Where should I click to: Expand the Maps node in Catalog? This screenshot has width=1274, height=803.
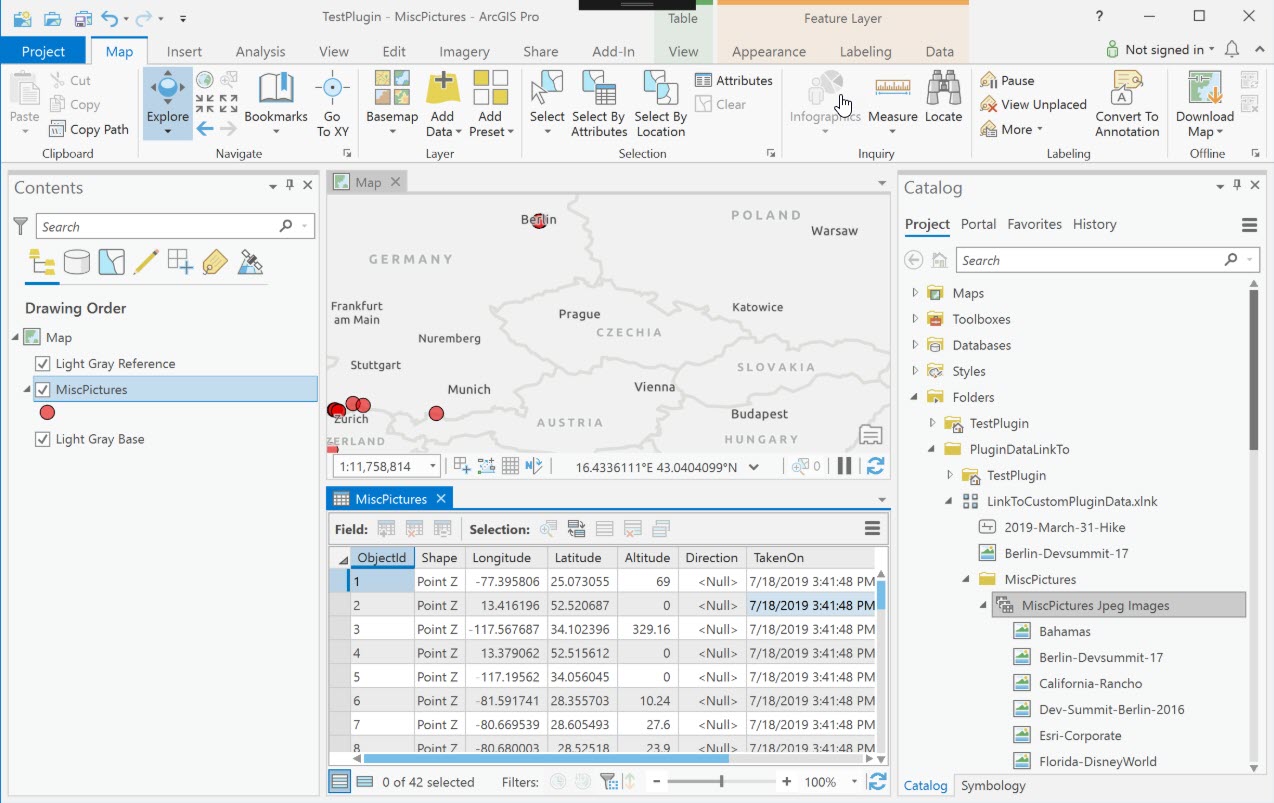pos(914,293)
